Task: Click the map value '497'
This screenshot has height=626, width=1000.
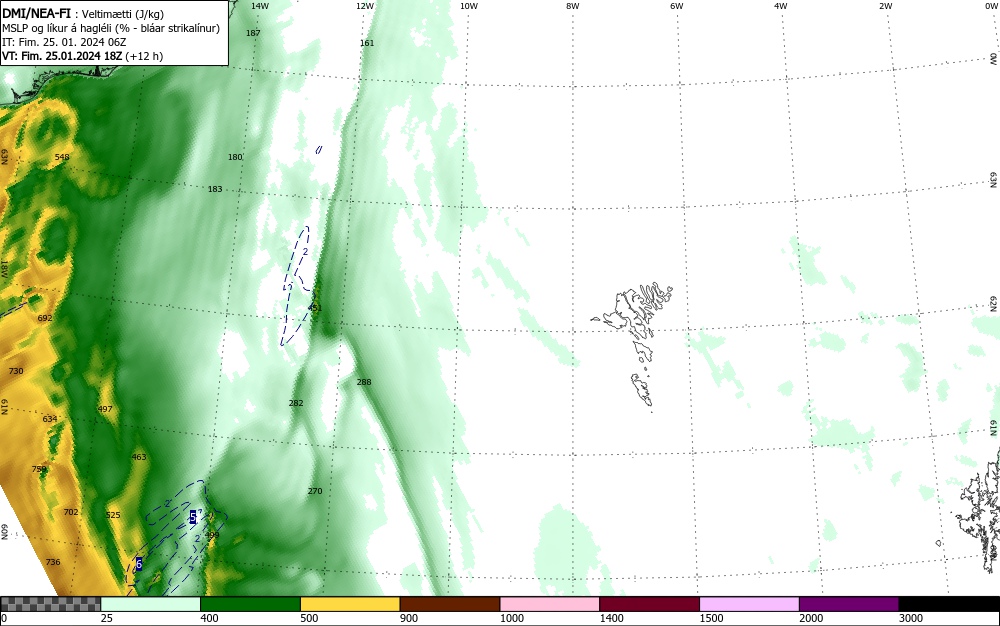Action: 105,409
